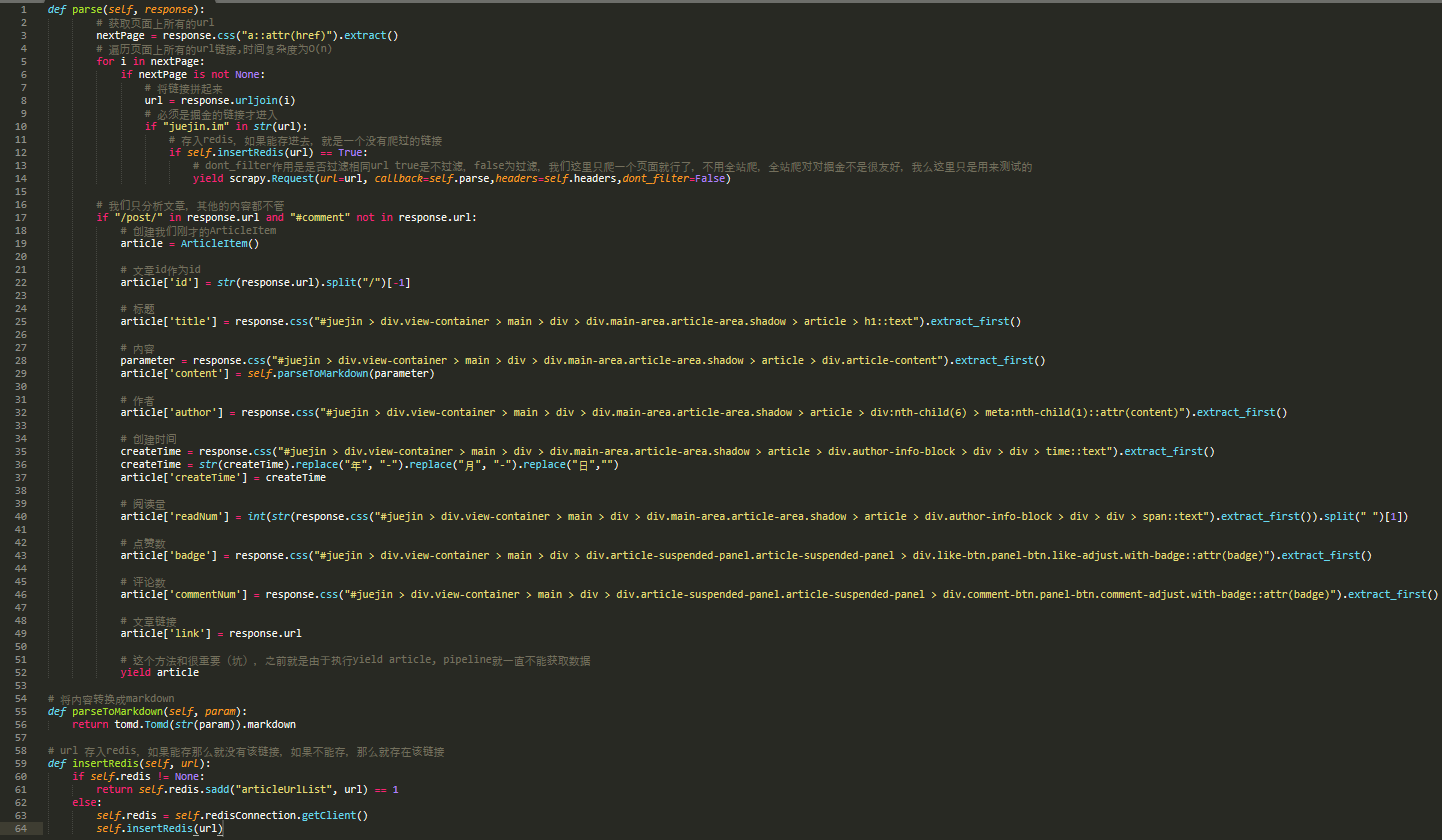The image size is (1442, 840).
Task: Click 'self.parseToMarkdown(parameter)' call on line 29
Action: coord(339,373)
